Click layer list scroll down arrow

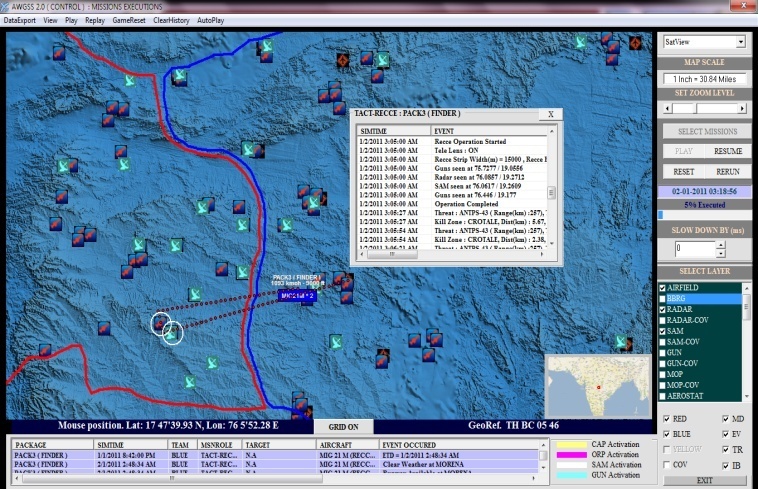tap(747, 396)
